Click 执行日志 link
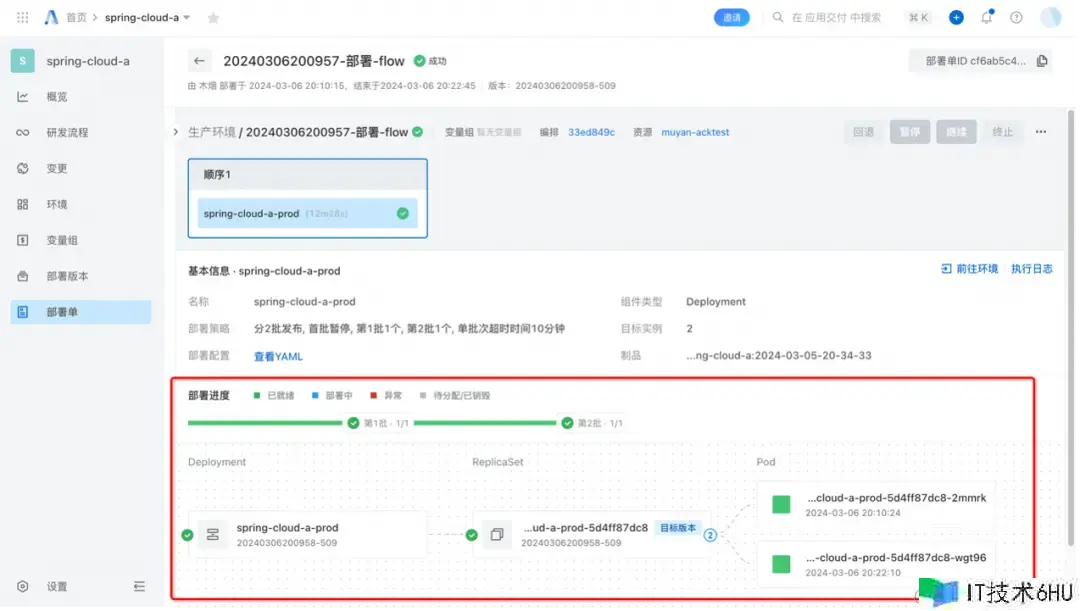 1031,269
